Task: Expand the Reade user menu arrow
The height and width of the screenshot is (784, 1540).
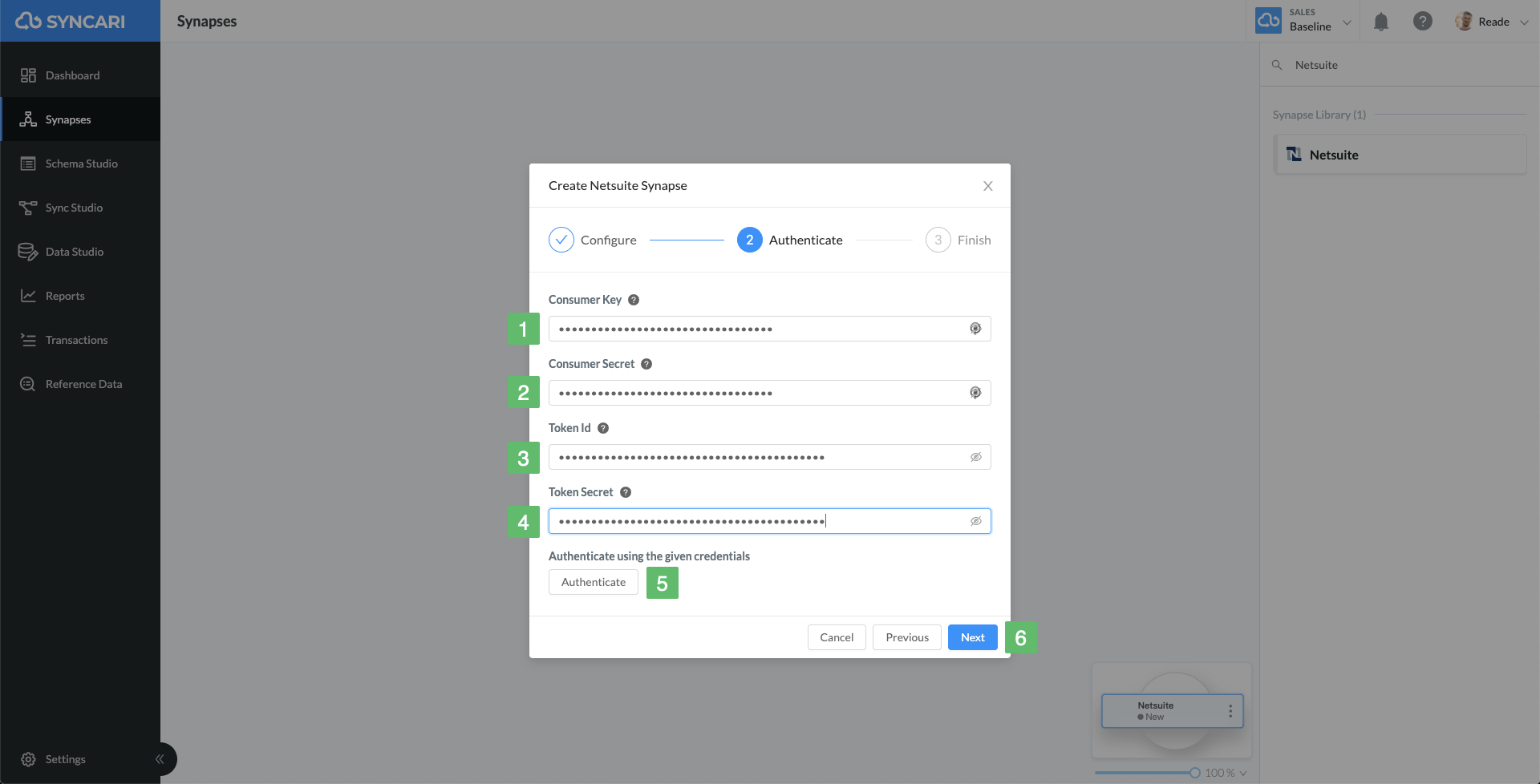Action: point(1524,22)
